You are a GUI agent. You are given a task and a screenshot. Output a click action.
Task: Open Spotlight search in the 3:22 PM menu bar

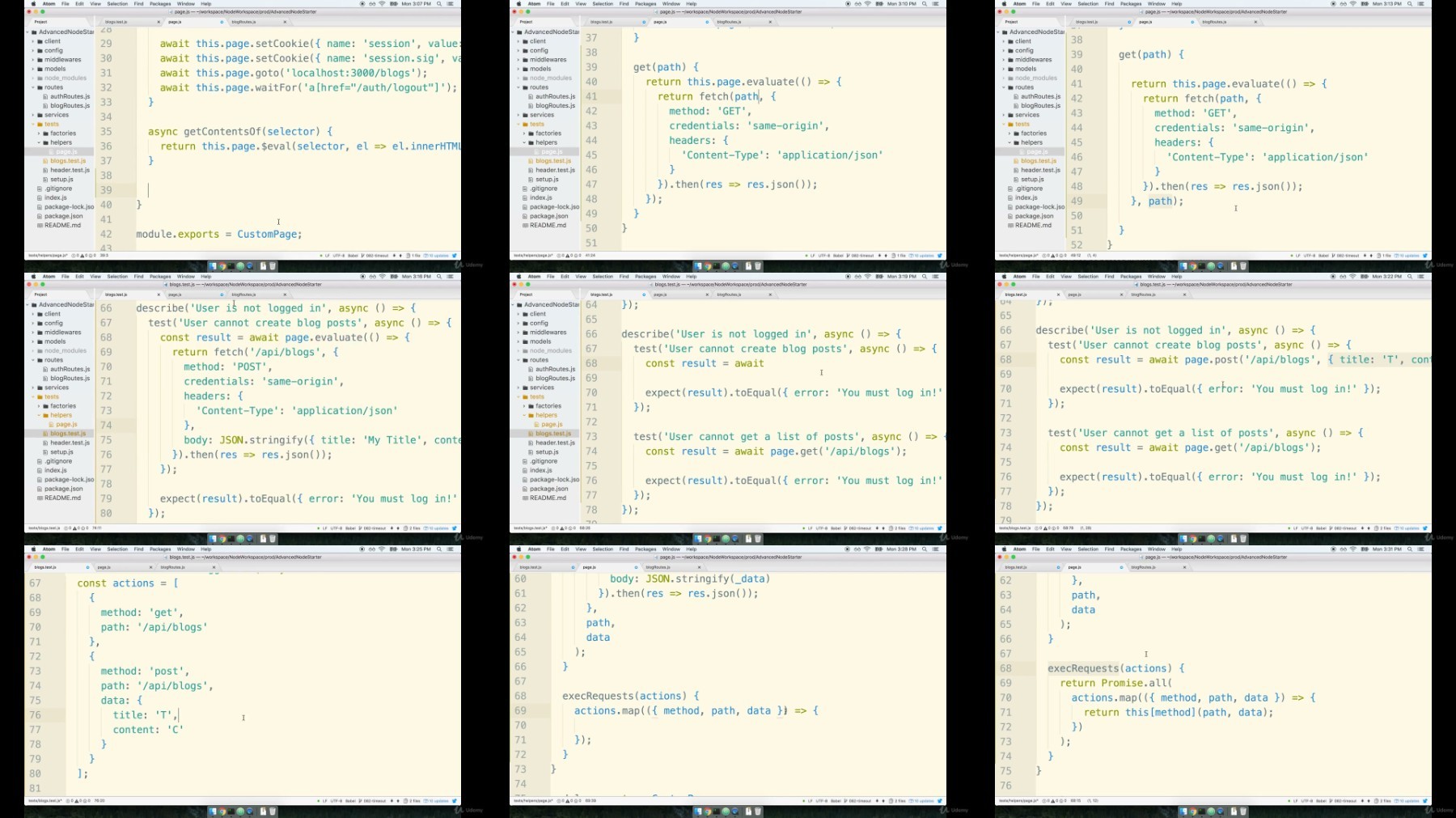[x=1410, y=277]
